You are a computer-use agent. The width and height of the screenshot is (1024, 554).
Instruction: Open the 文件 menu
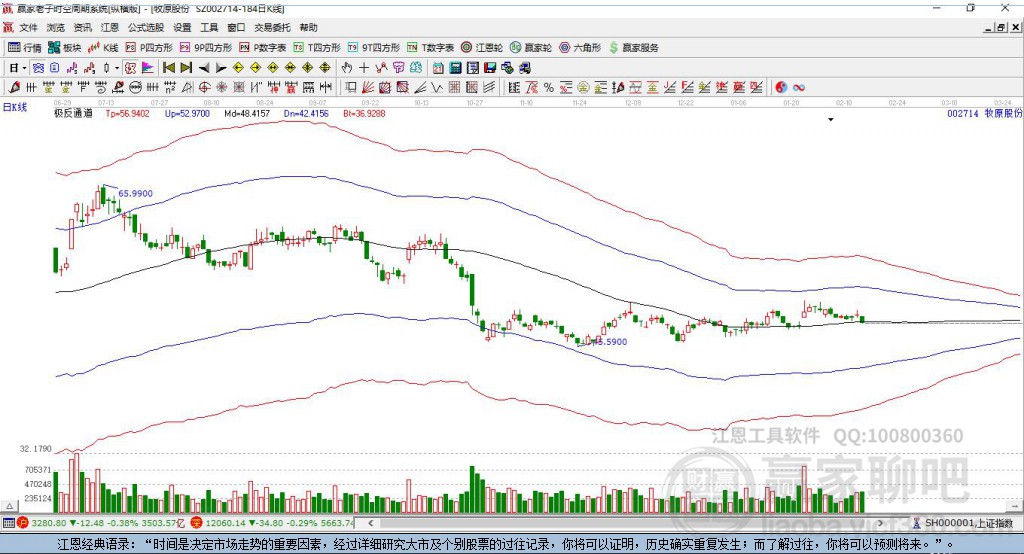[x=28, y=27]
